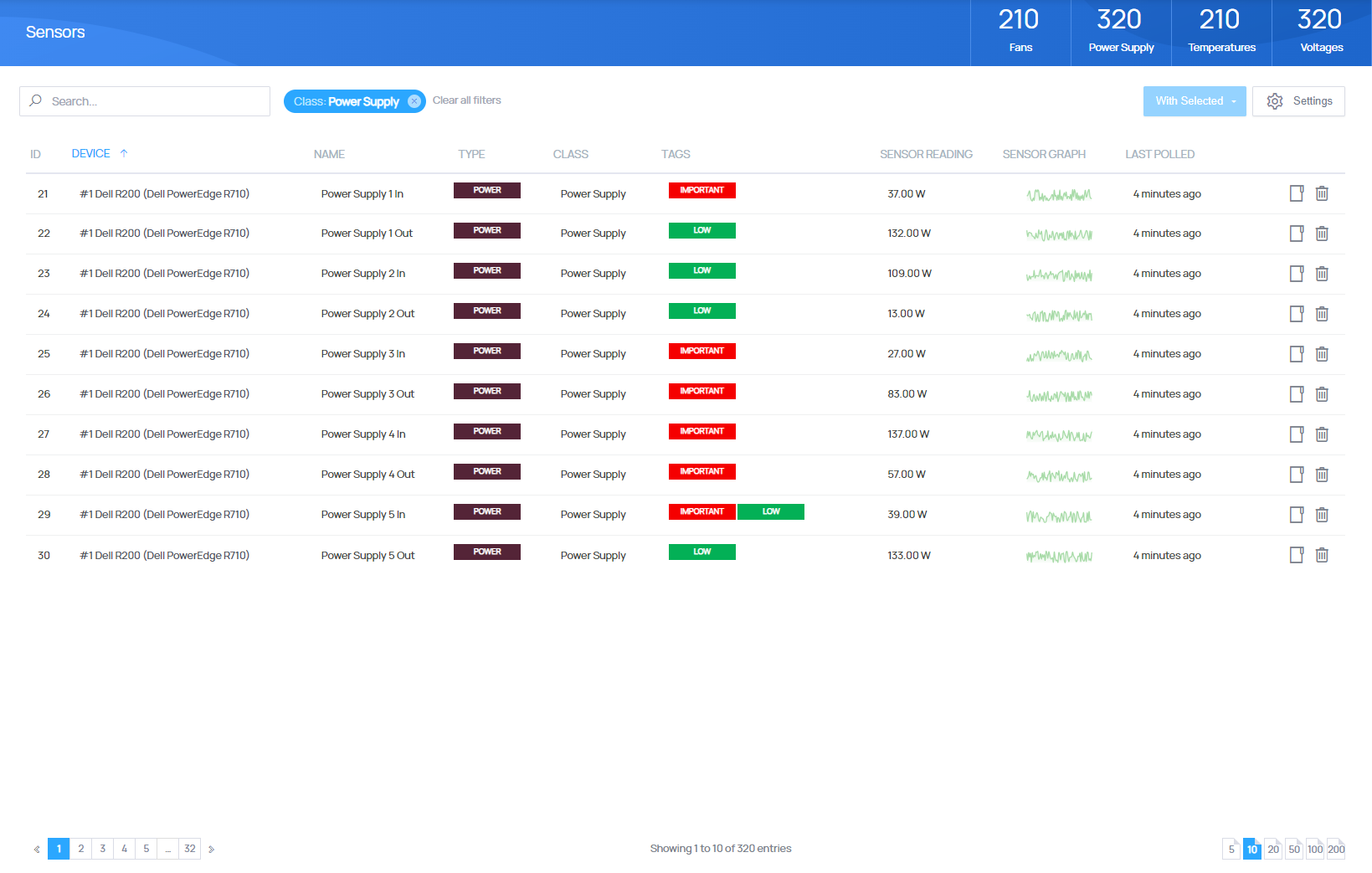Open the Power Supply count tab
Screen dimensions: 1372x873
[1121, 33]
